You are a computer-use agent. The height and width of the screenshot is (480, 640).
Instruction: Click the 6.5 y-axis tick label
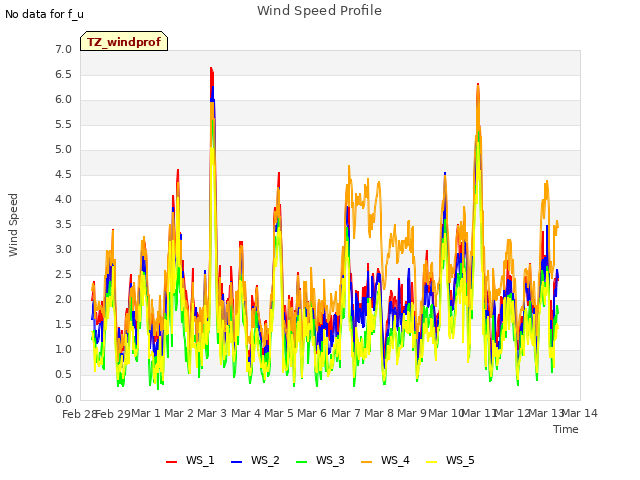pyautogui.click(x=63, y=75)
